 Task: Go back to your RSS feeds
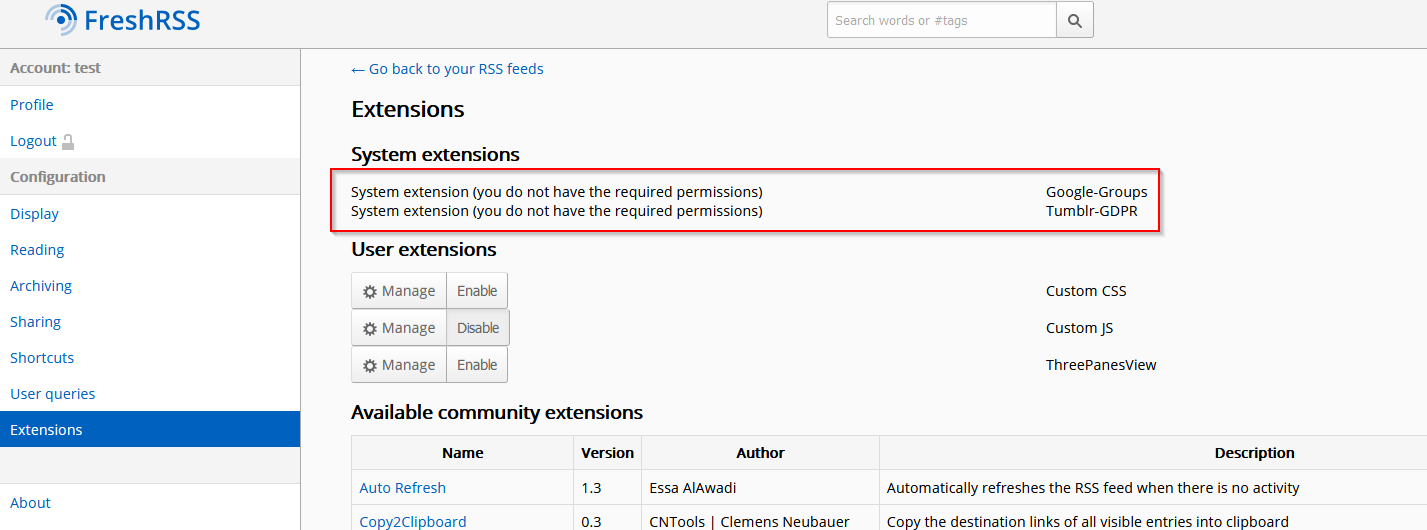(447, 69)
